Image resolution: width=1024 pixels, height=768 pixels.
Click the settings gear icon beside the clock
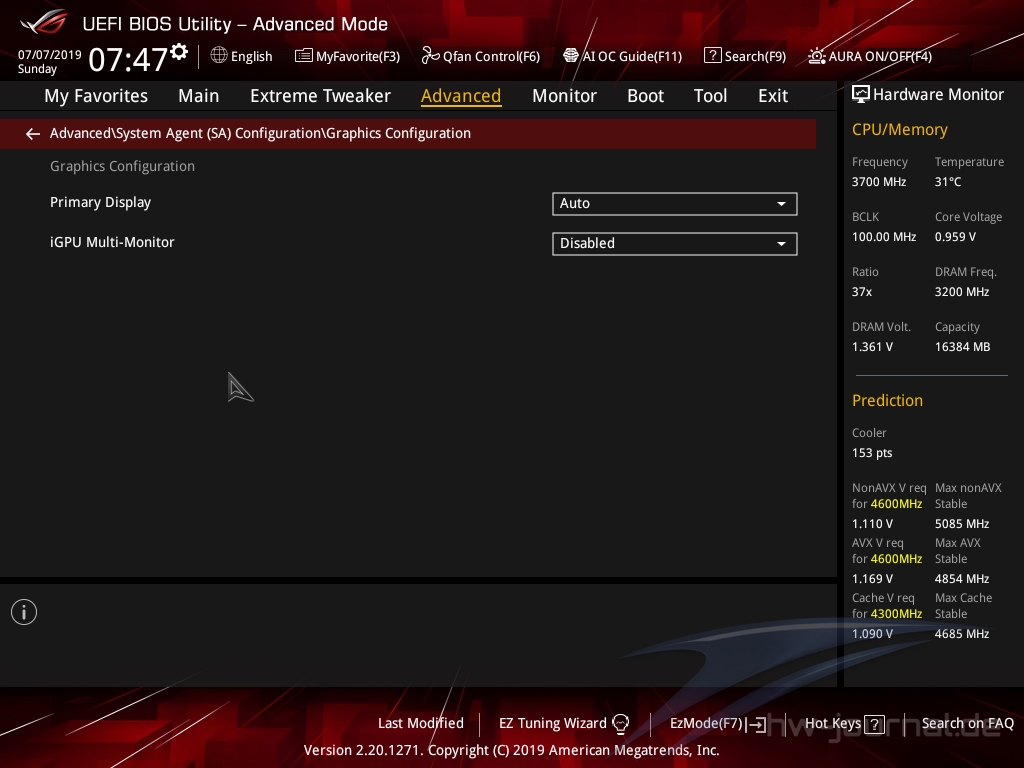(179, 52)
